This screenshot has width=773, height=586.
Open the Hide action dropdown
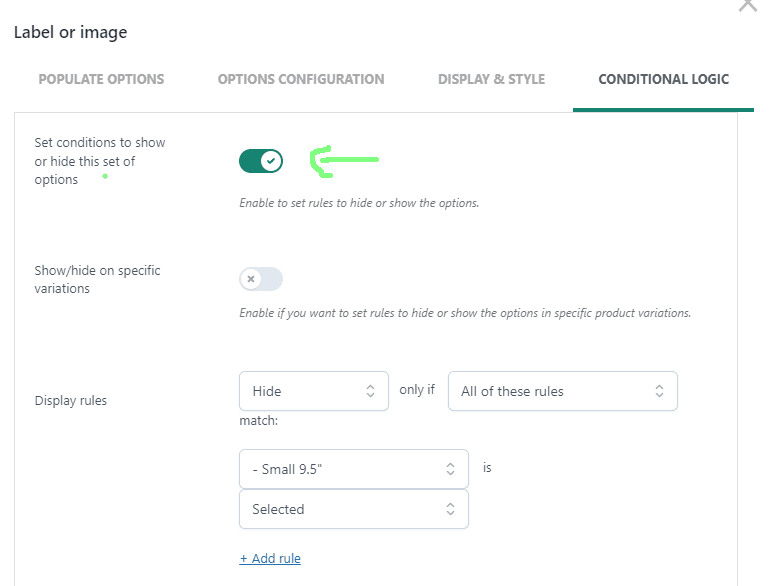click(314, 391)
